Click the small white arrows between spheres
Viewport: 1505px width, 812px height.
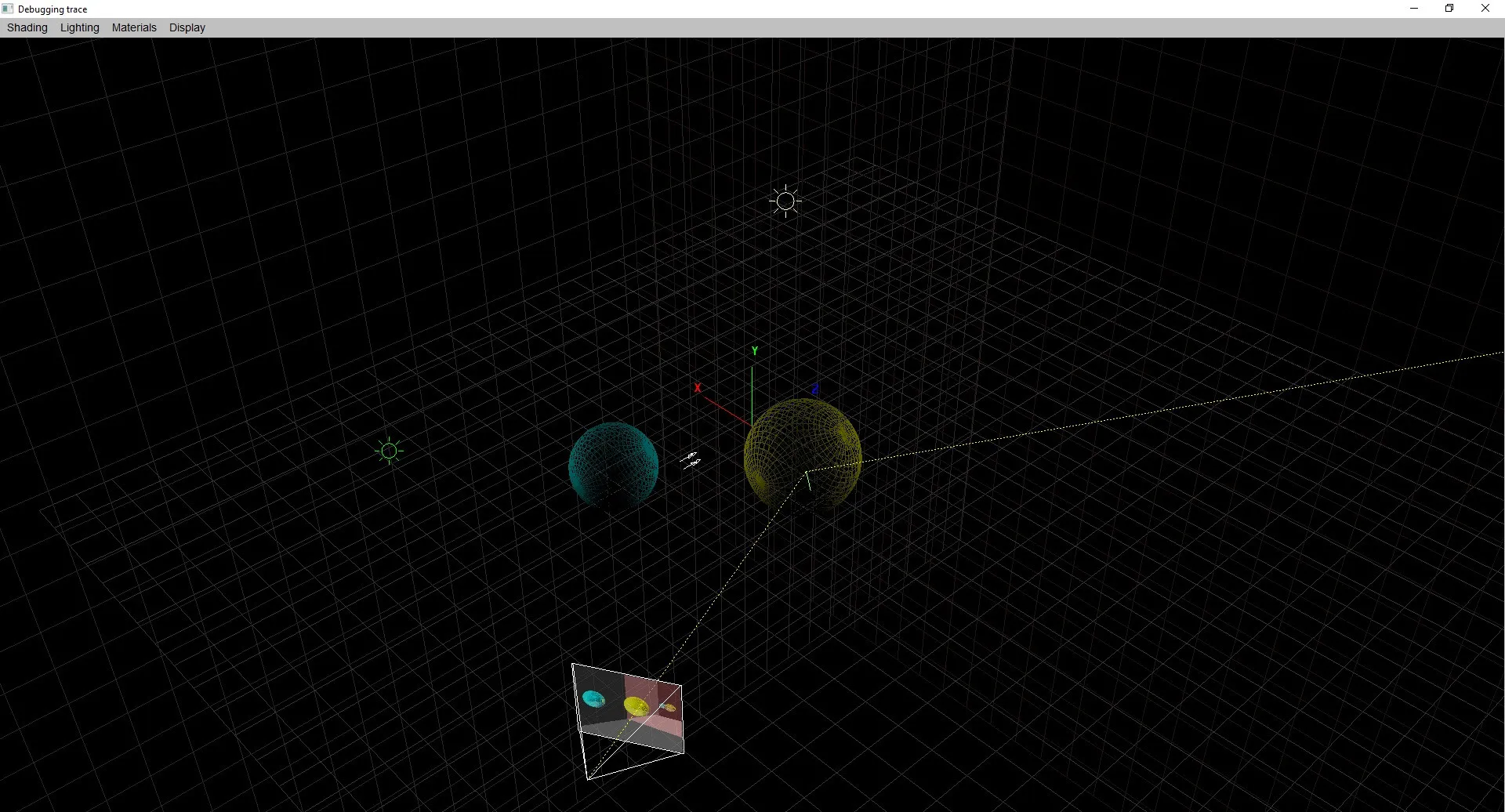(x=691, y=460)
